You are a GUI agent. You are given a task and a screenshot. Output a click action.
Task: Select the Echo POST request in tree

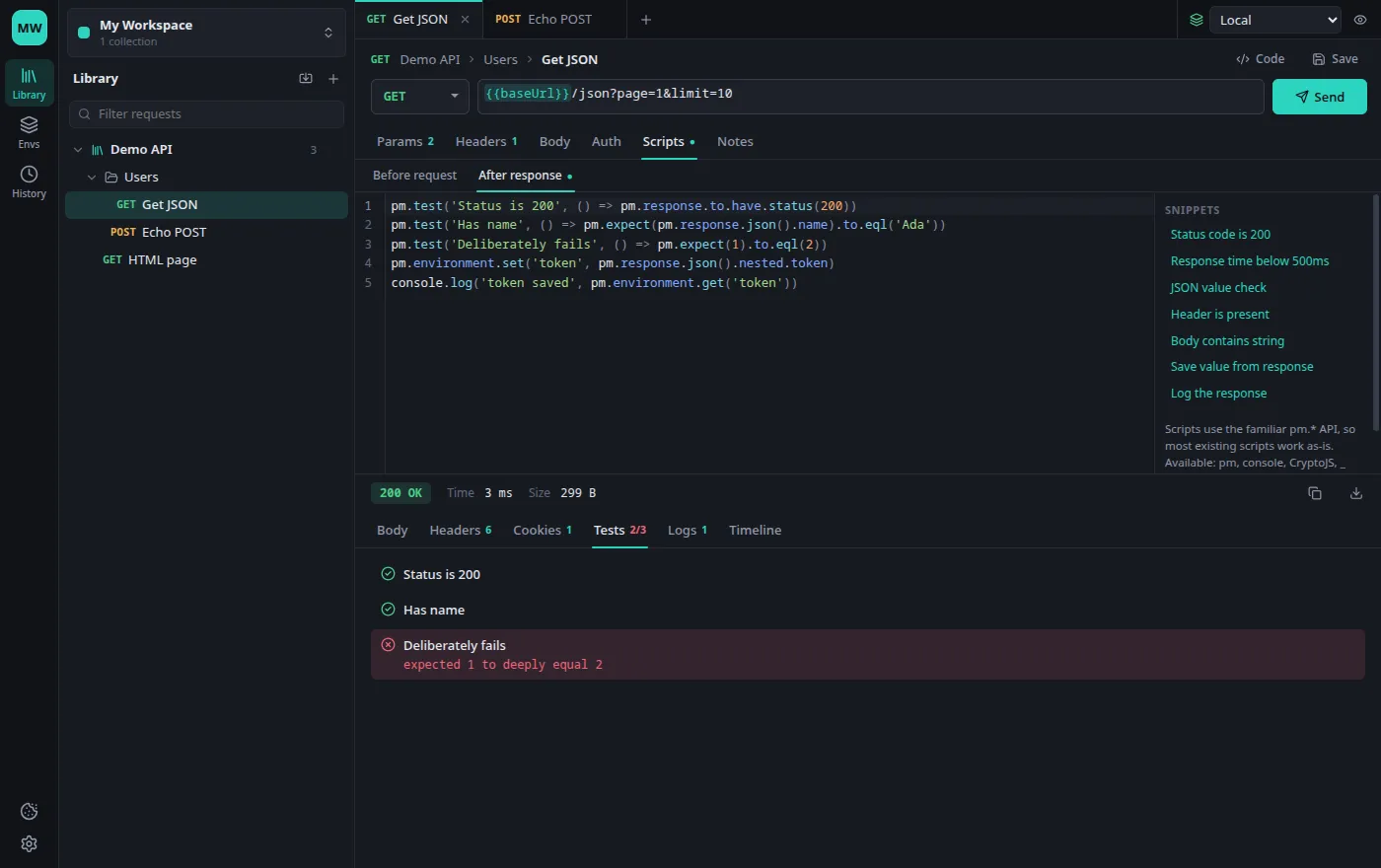pyautogui.click(x=207, y=233)
